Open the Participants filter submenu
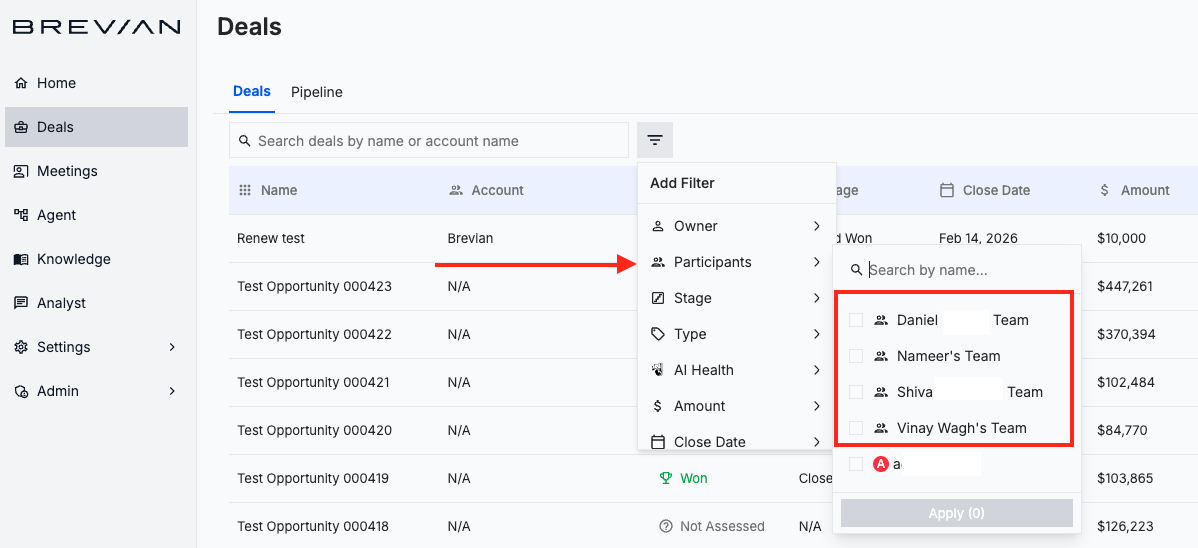The width and height of the screenshot is (1198, 548). tap(737, 262)
